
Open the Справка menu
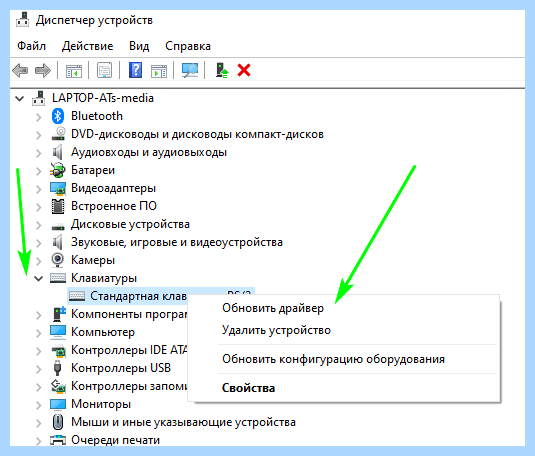pyautogui.click(x=188, y=46)
